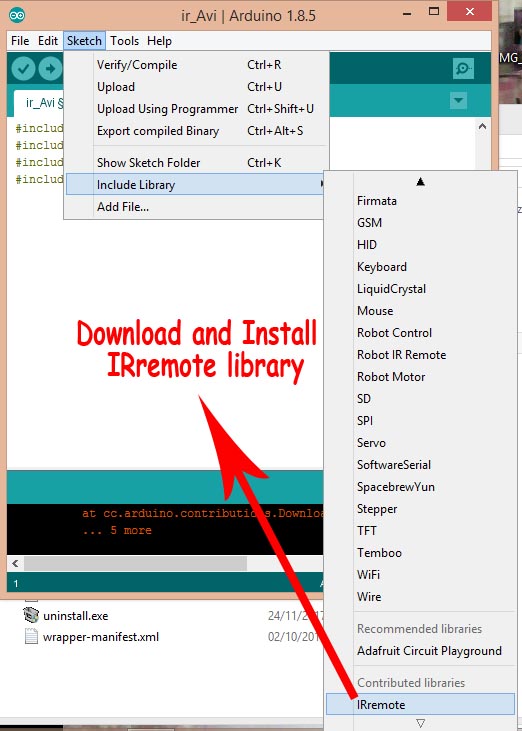The height and width of the screenshot is (731, 522).
Task: Click the wrapper-manifest.xml file icon
Action: point(31,636)
